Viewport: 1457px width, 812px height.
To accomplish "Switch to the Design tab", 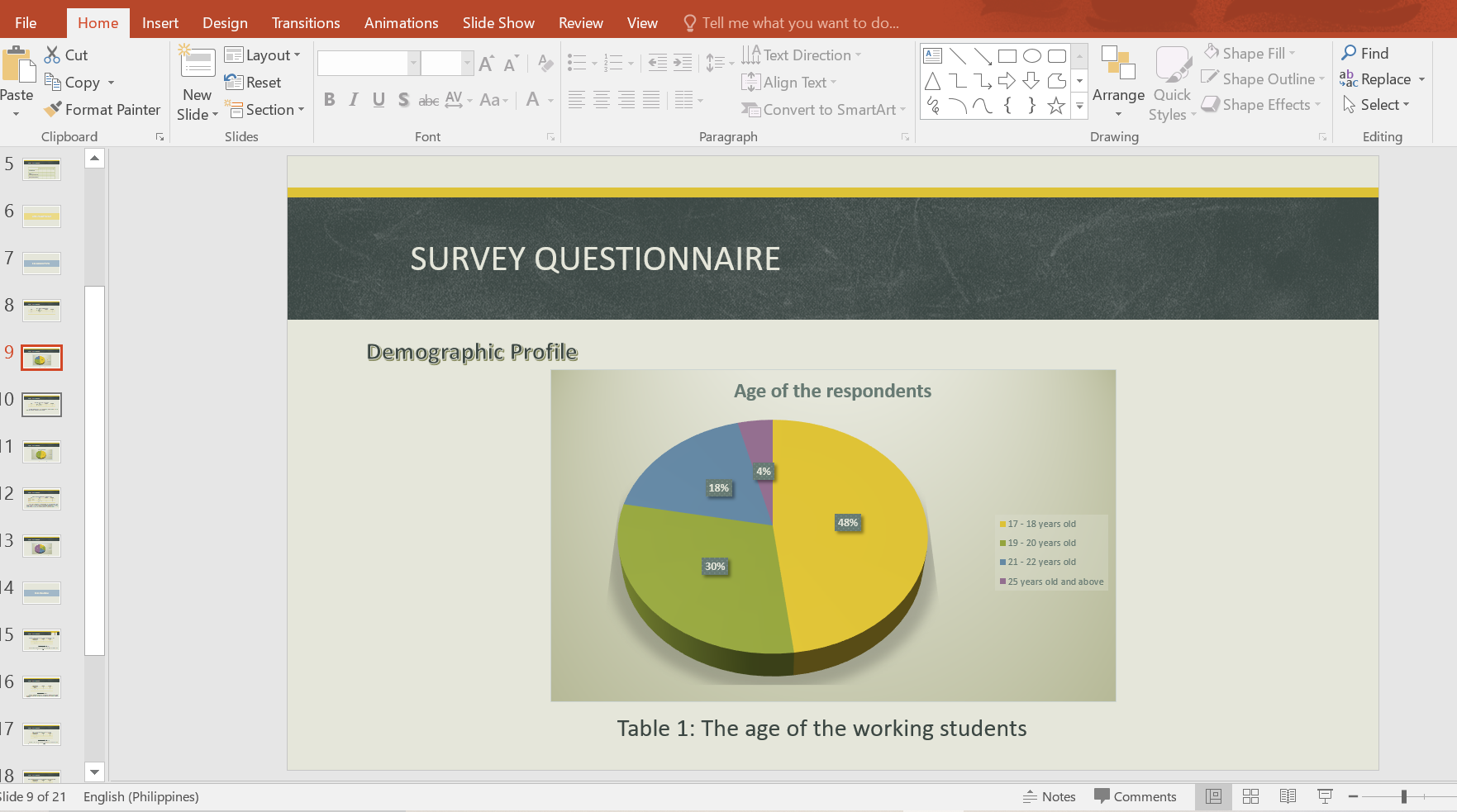I will click(225, 23).
